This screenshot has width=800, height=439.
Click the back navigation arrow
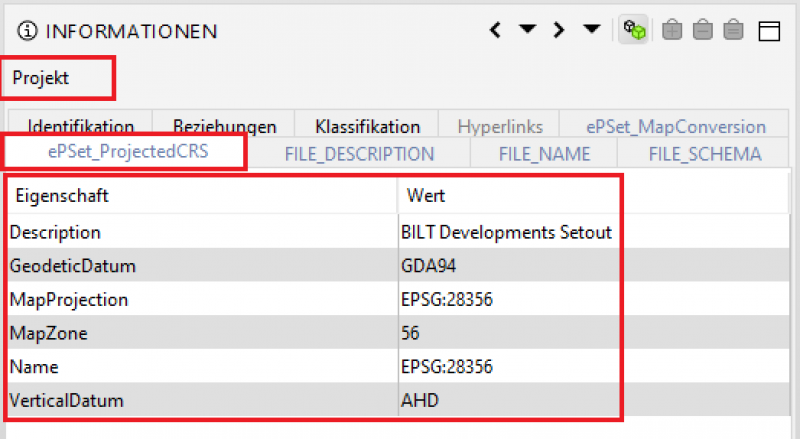495,30
